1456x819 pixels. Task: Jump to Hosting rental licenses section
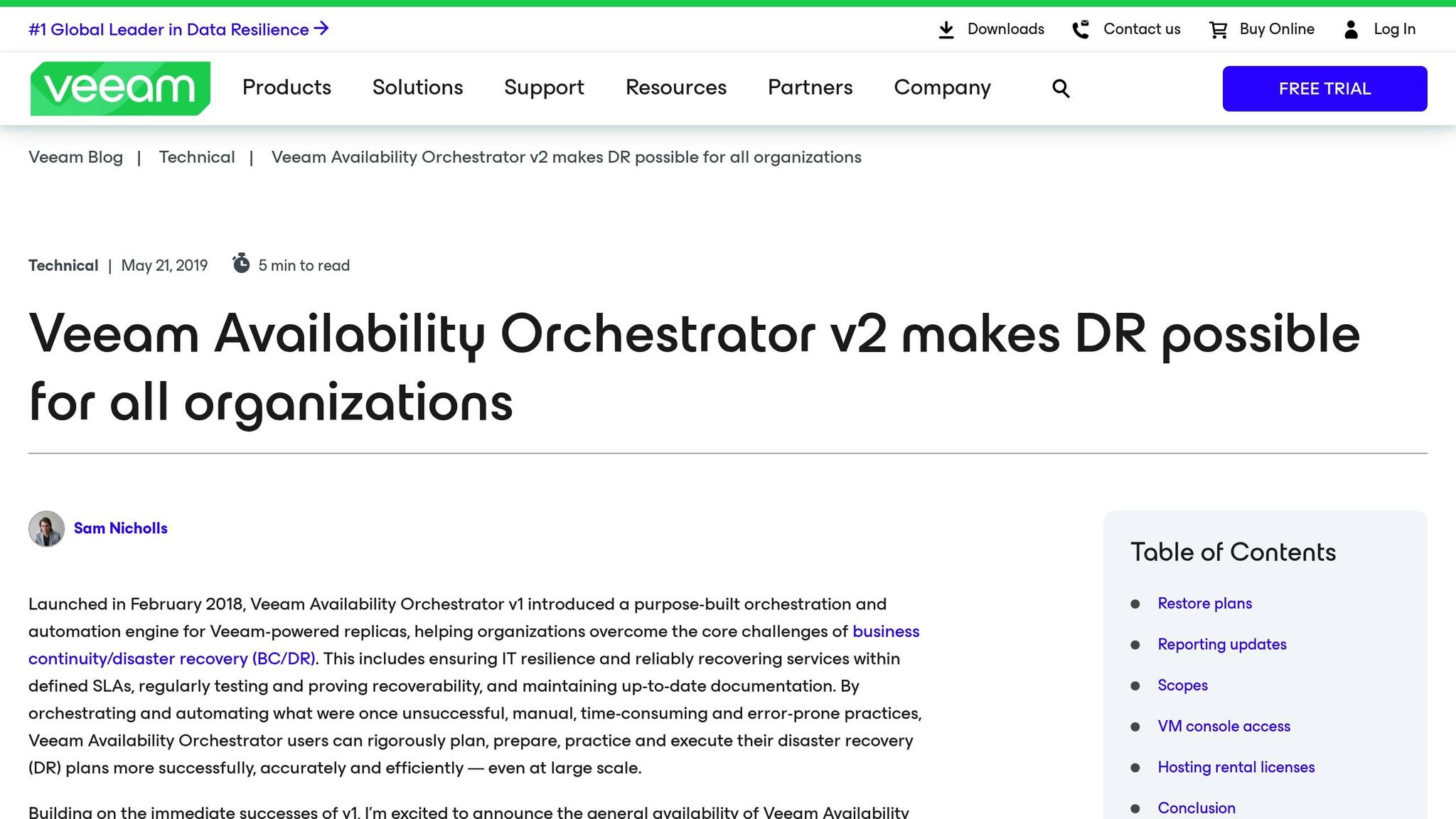tap(1236, 768)
